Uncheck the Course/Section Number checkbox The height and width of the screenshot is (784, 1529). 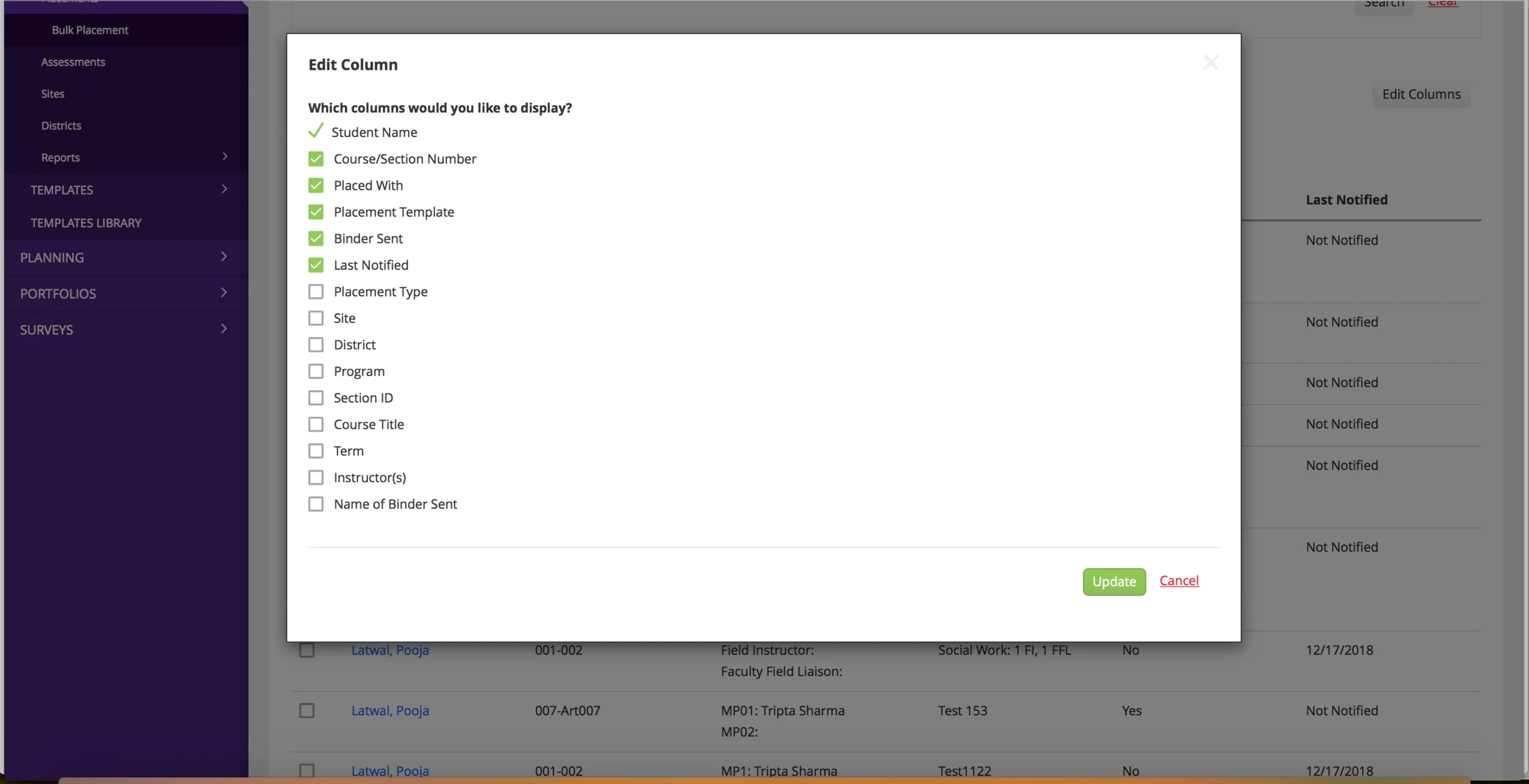point(316,159)
